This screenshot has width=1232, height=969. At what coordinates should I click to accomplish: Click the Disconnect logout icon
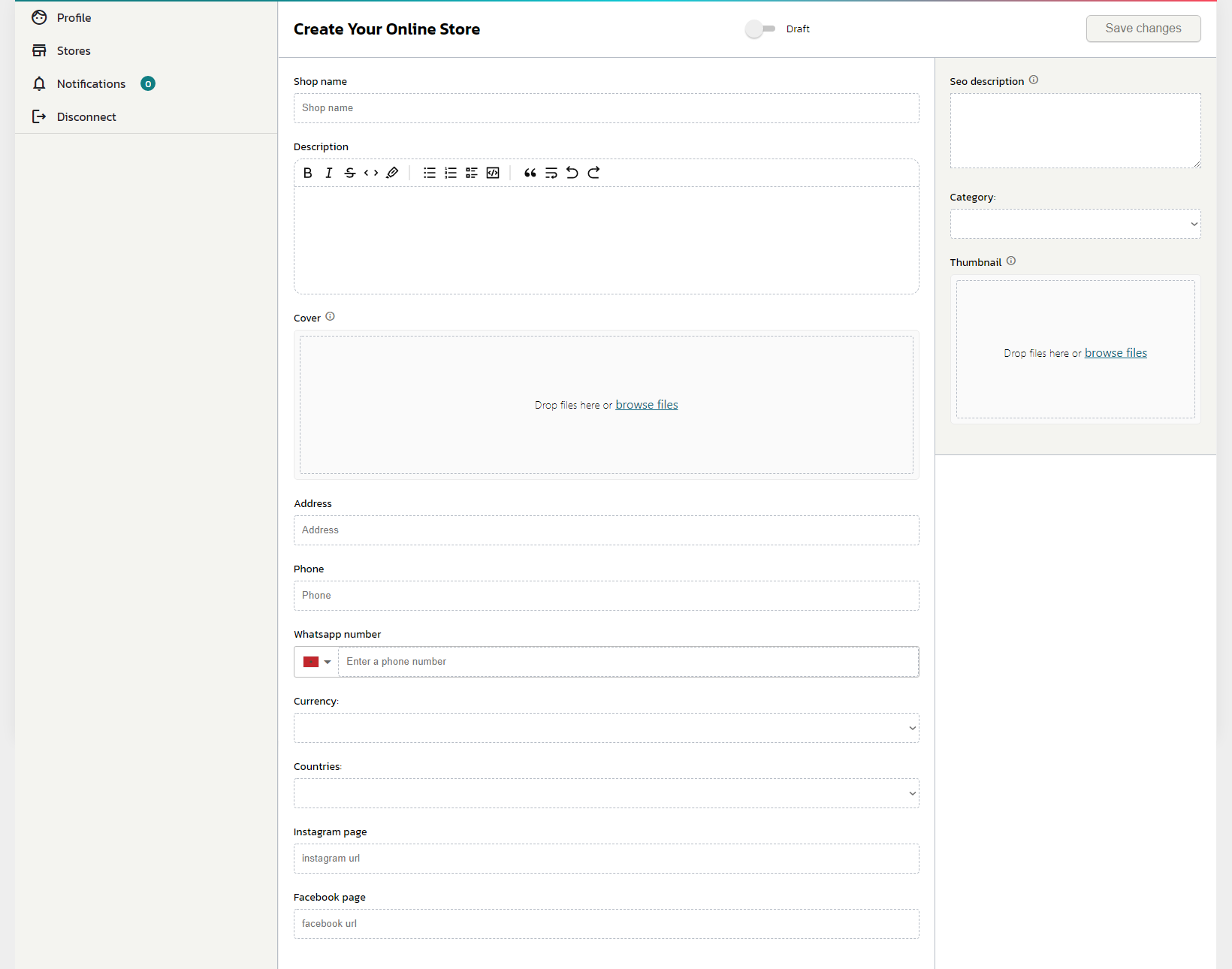[39, 116]
